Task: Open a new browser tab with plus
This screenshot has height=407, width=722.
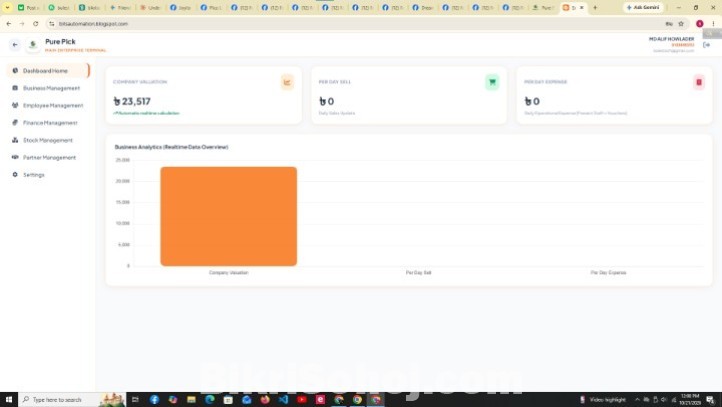Action: click(x=595, y=7)
